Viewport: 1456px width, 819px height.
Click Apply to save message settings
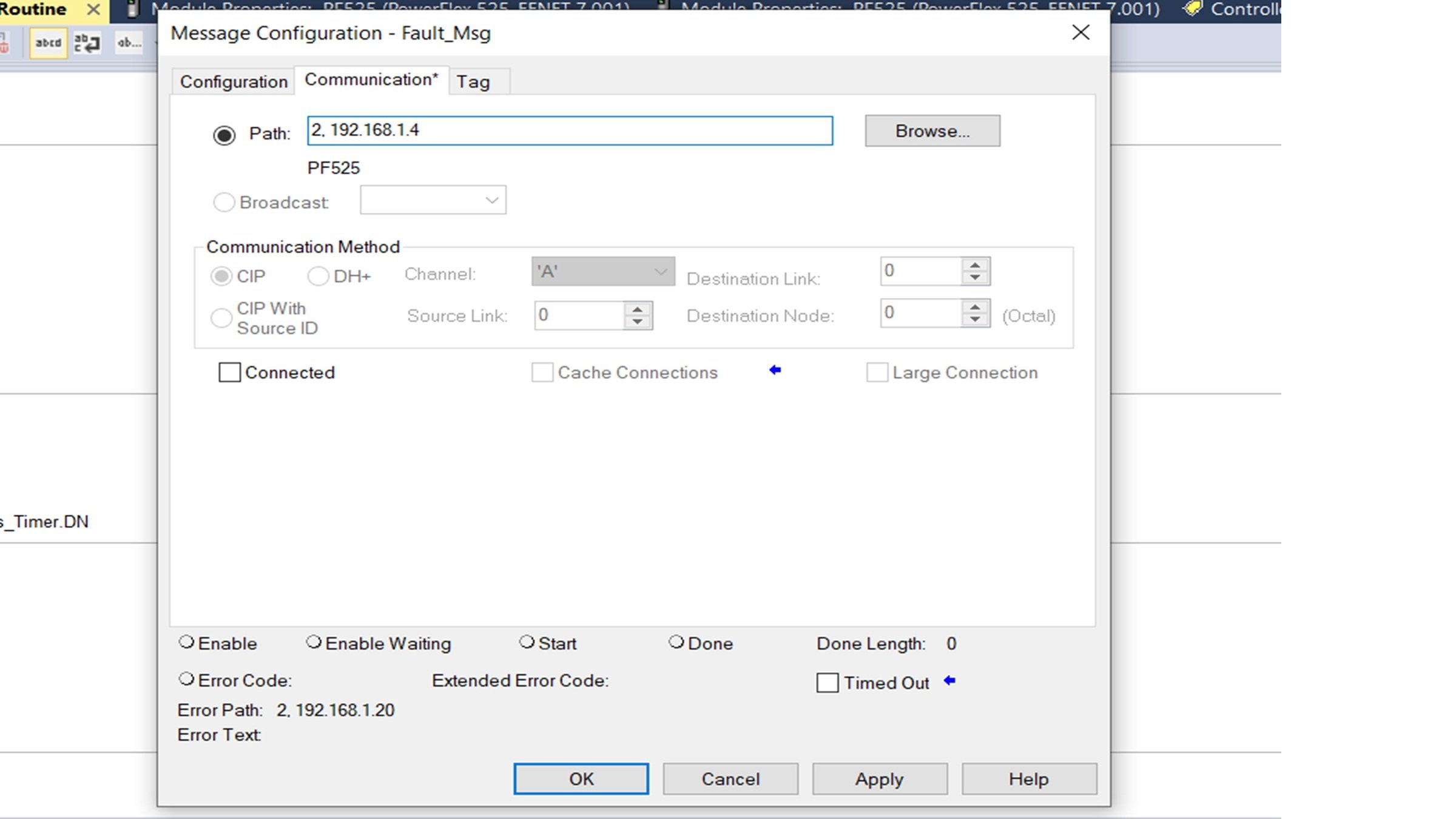(879, 779)
